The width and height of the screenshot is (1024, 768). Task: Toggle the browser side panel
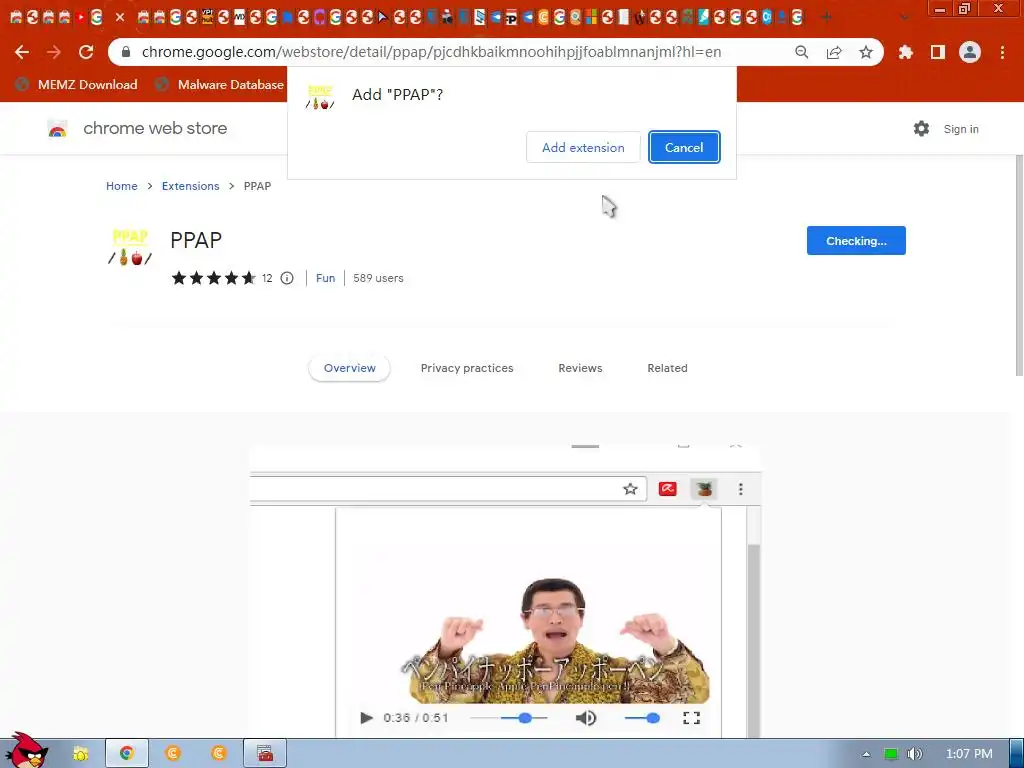tap(938, 52)
